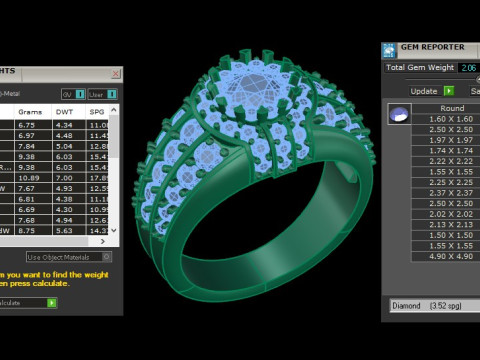This screenshot has height=360, width=480.
Task: Click the vertical scrollbar thumb in weights table
Action: (x=114, y=137)
